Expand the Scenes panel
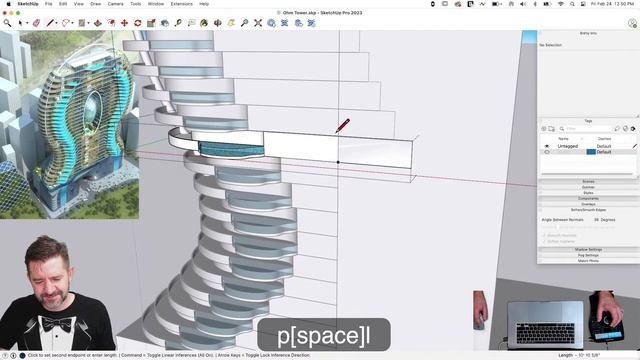This screenshot has height=360, width=640. 588,181
